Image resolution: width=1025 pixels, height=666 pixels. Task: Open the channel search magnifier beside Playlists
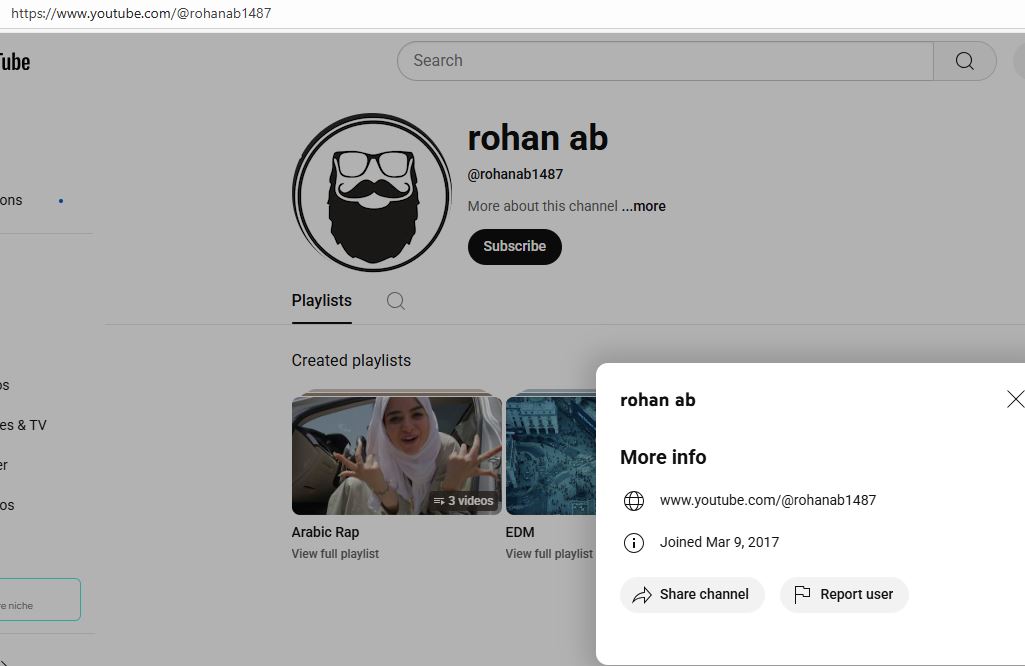click(x=396, y=301)
